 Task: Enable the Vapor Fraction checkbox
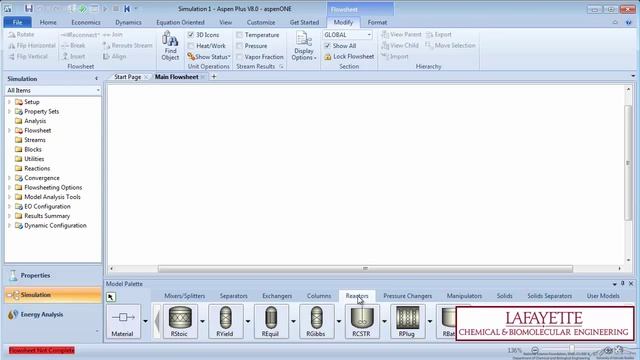tap(240, 57)
